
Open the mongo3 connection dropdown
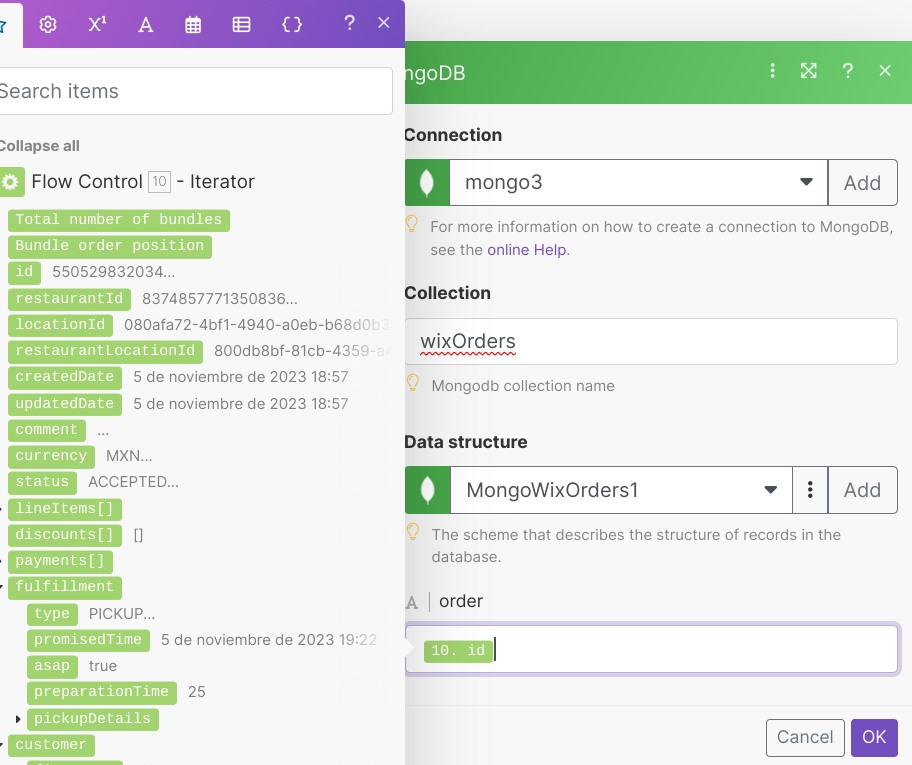[639, 183]
